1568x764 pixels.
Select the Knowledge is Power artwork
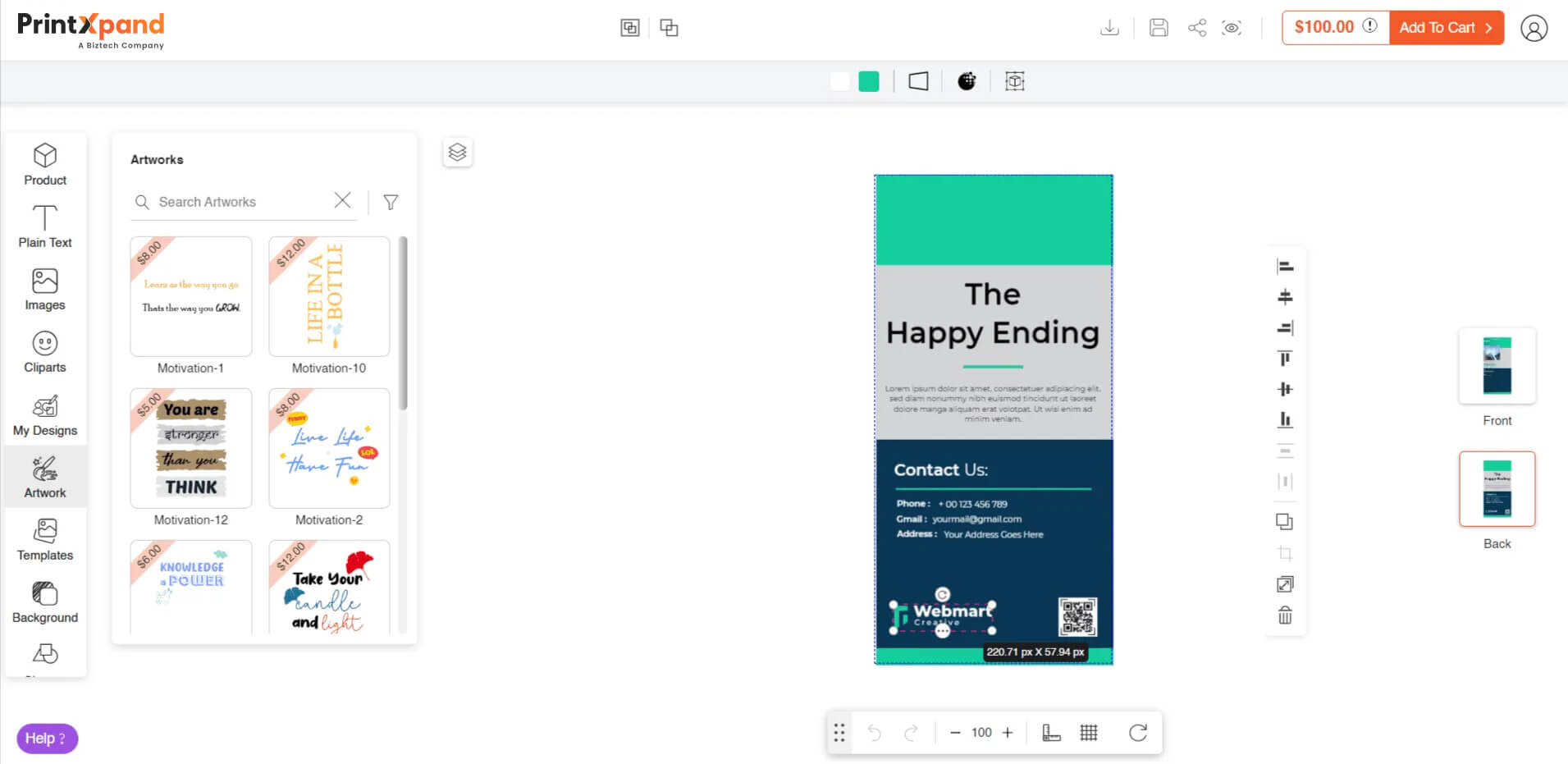(x=191, y=587)
